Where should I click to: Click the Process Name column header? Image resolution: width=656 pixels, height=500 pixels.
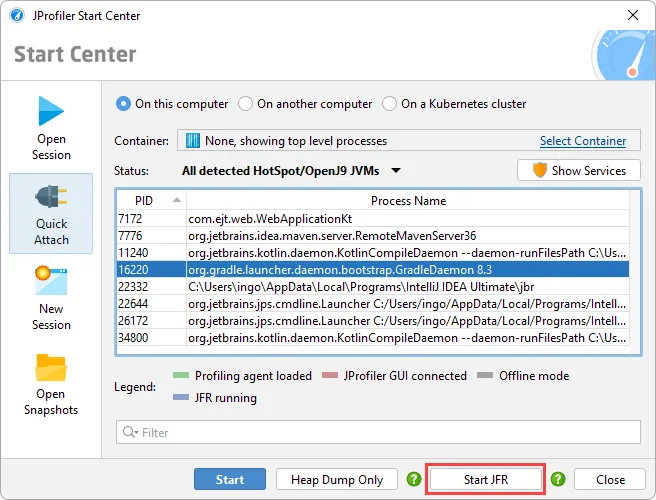(x=408, y=201)
